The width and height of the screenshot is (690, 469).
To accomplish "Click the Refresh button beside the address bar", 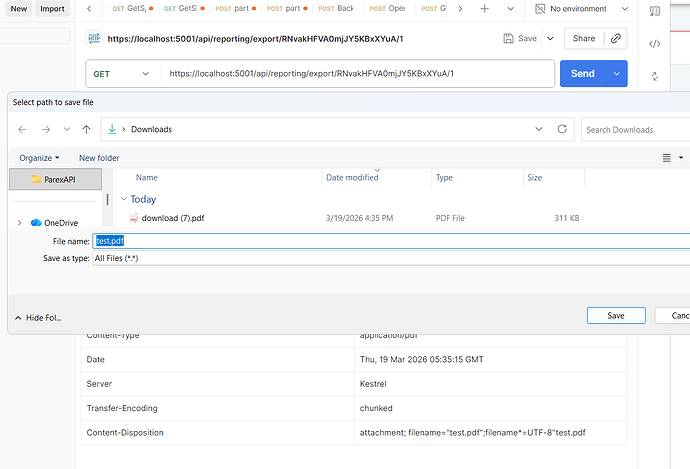I will 562,129.
